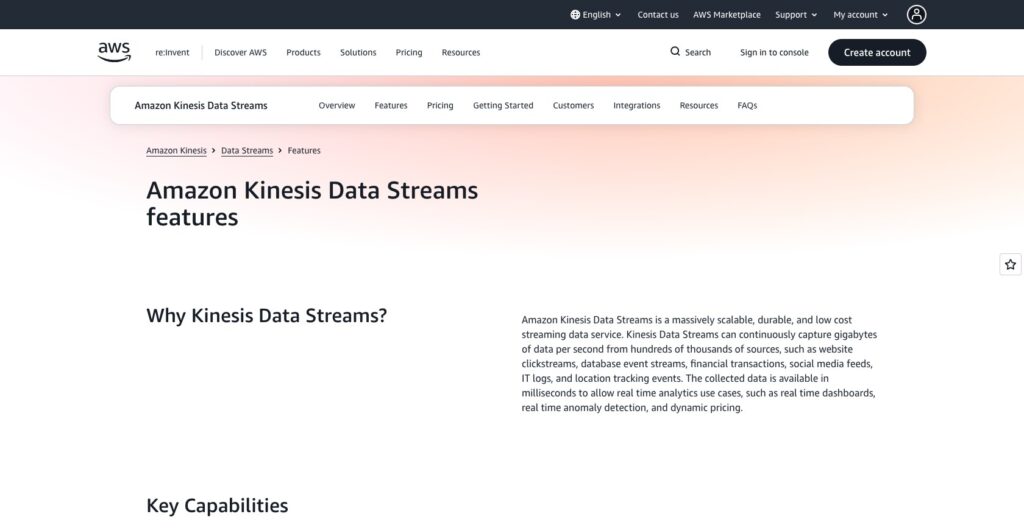Open the Contact us link
This screenshot has width=1024, height=528.
658,14
